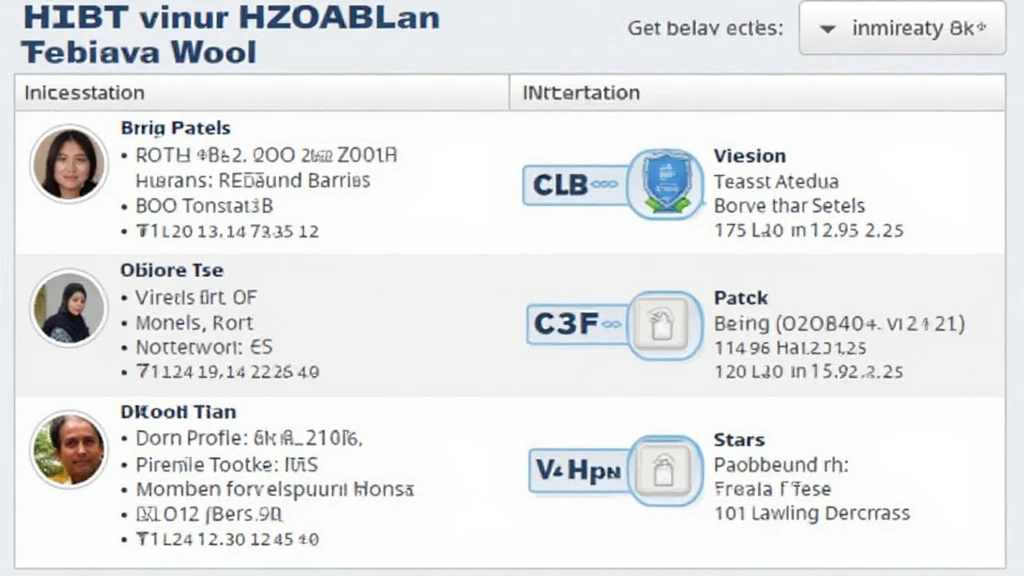Select the CLB label badge
The height and width of the screenshot is (576, 1024).
point(575,185)
